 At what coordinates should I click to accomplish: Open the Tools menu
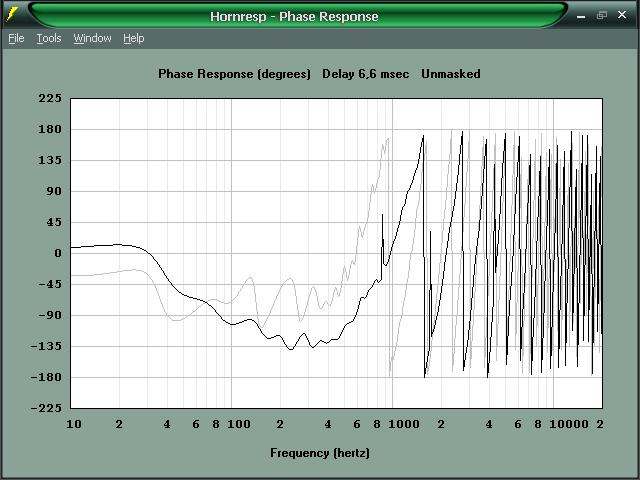49,38
